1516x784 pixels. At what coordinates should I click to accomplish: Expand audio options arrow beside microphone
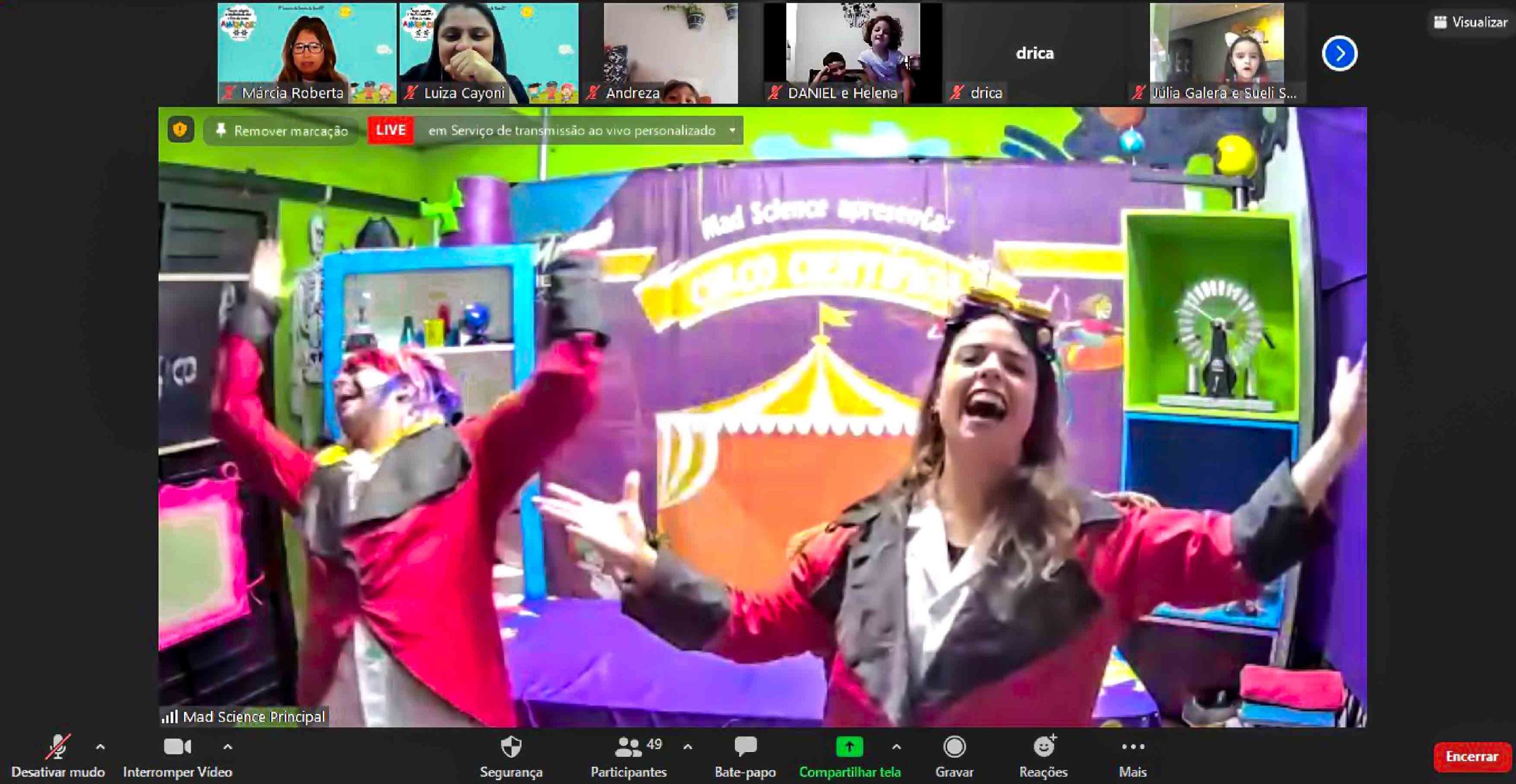100,747
